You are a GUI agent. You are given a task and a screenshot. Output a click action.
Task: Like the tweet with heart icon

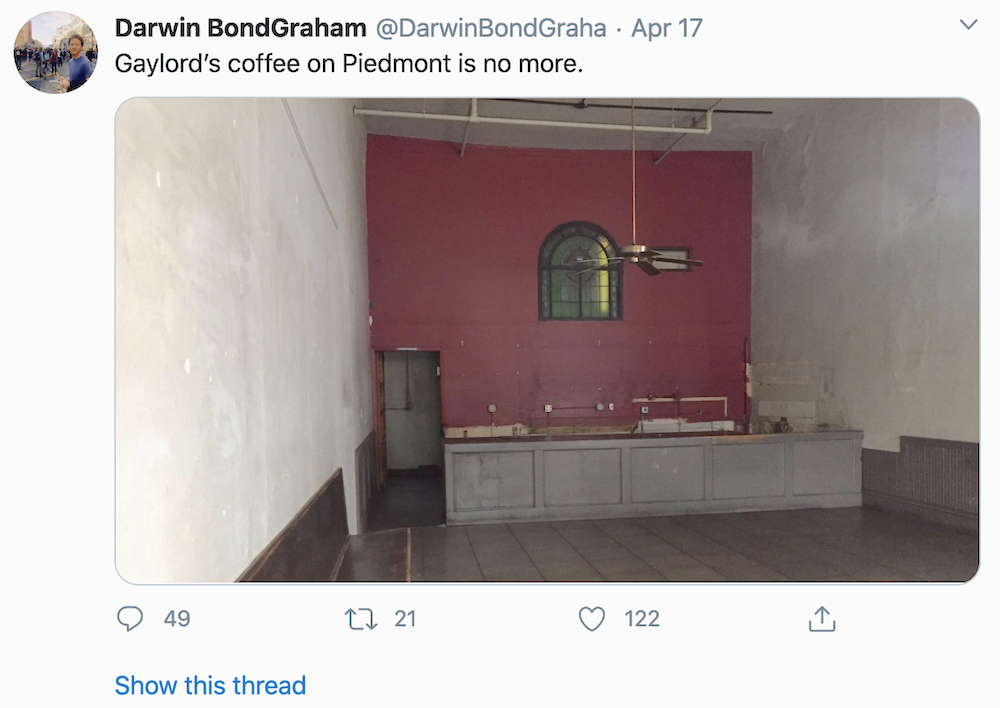[592, 619]
